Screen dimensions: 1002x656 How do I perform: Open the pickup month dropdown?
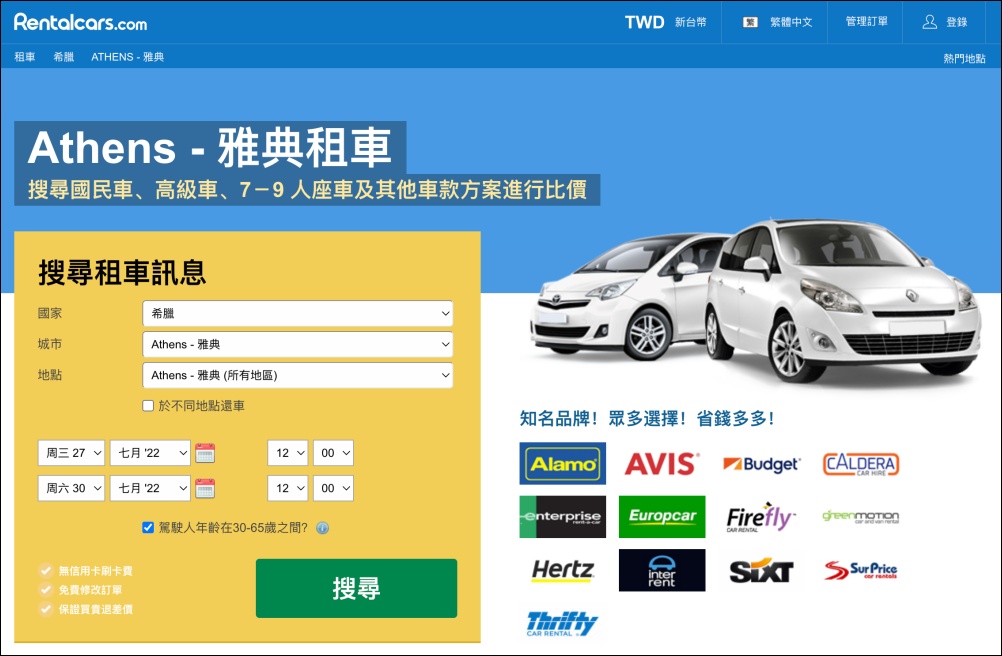[150, 453]
